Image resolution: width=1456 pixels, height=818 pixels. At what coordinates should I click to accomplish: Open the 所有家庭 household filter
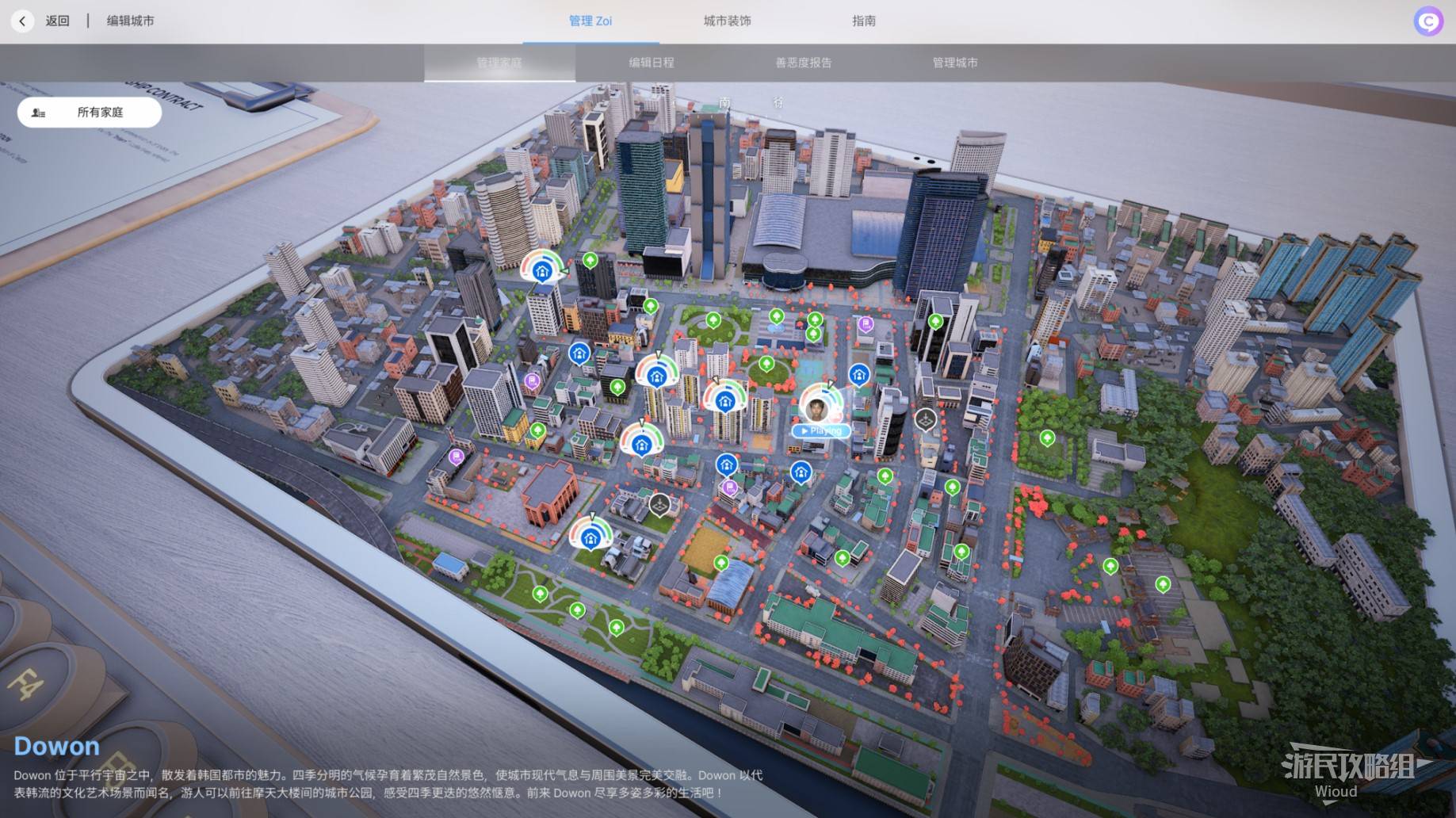click(x=90, y=113)
